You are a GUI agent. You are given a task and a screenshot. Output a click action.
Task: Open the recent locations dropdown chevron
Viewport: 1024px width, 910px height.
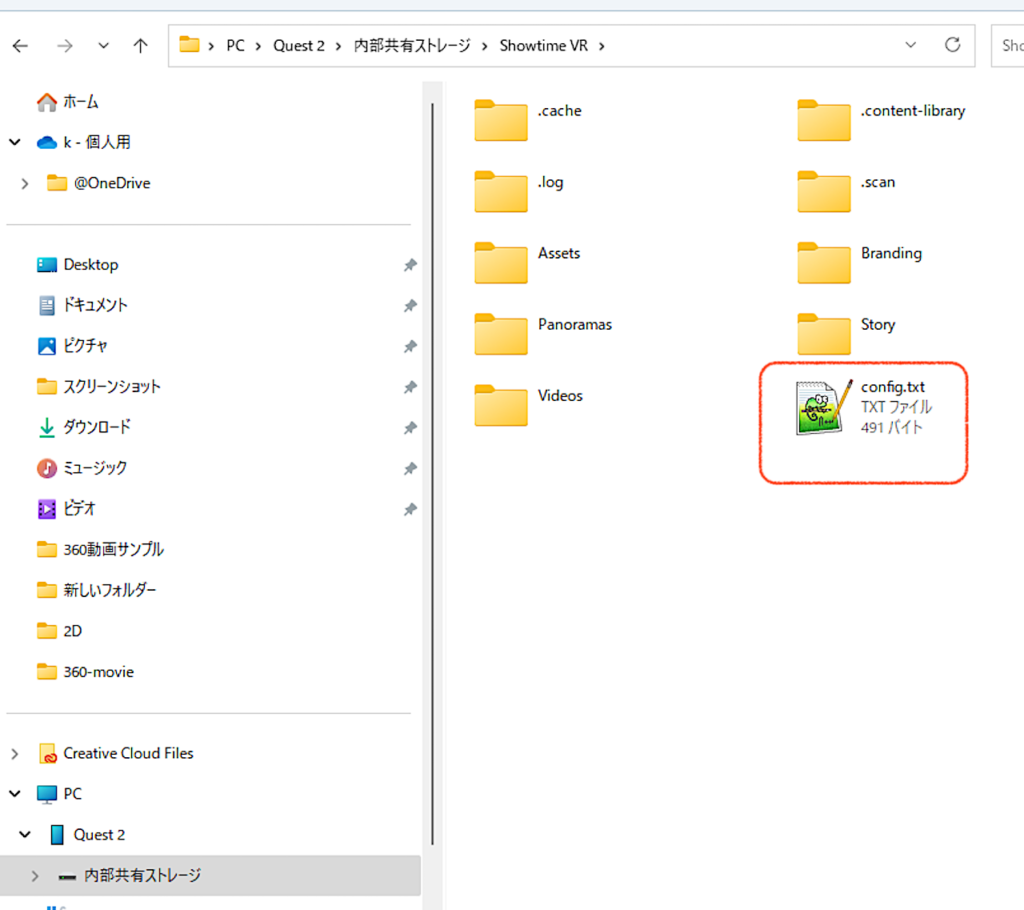(x=103, y=46)
